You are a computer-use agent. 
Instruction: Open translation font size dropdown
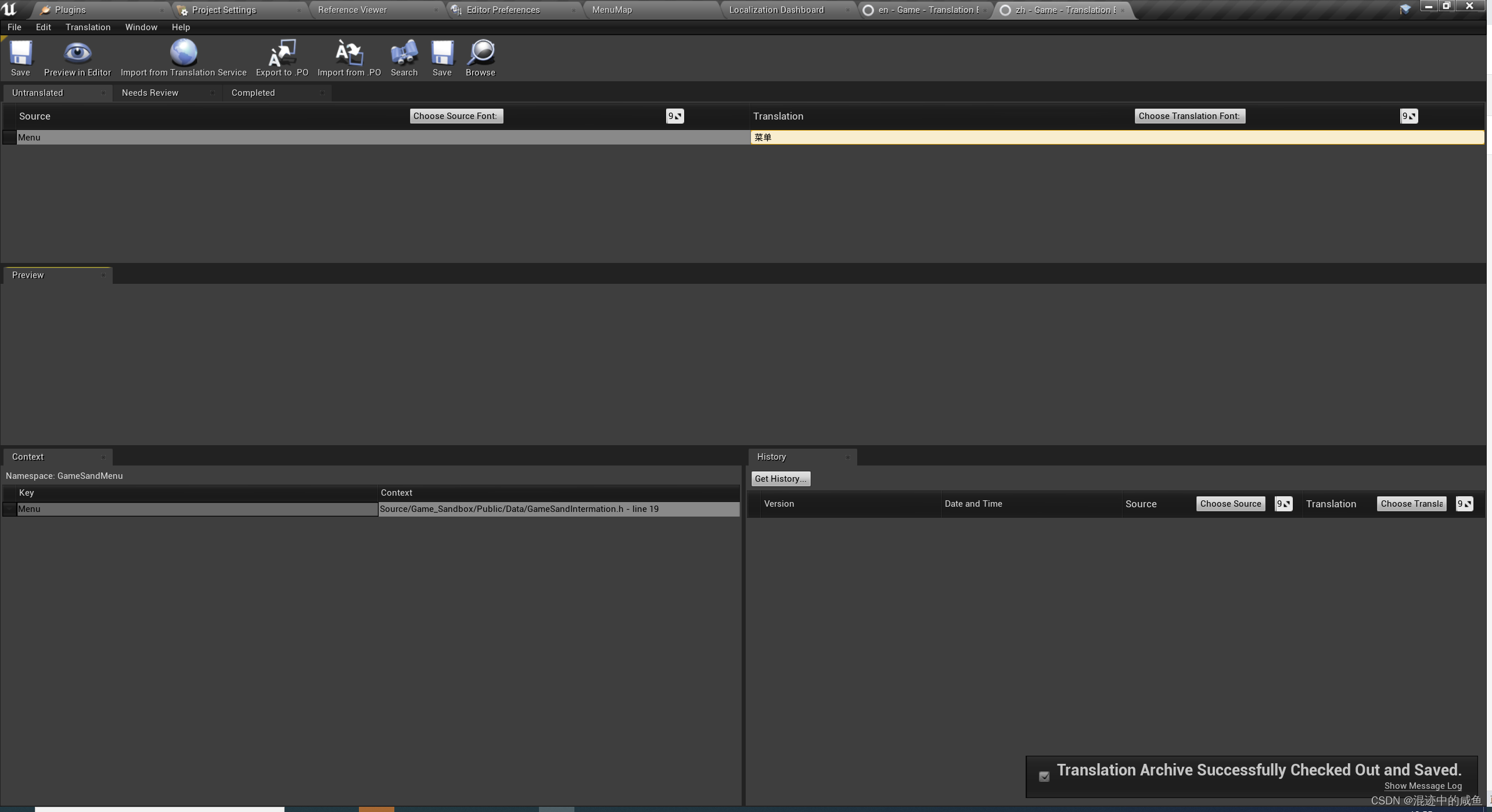1409,116
